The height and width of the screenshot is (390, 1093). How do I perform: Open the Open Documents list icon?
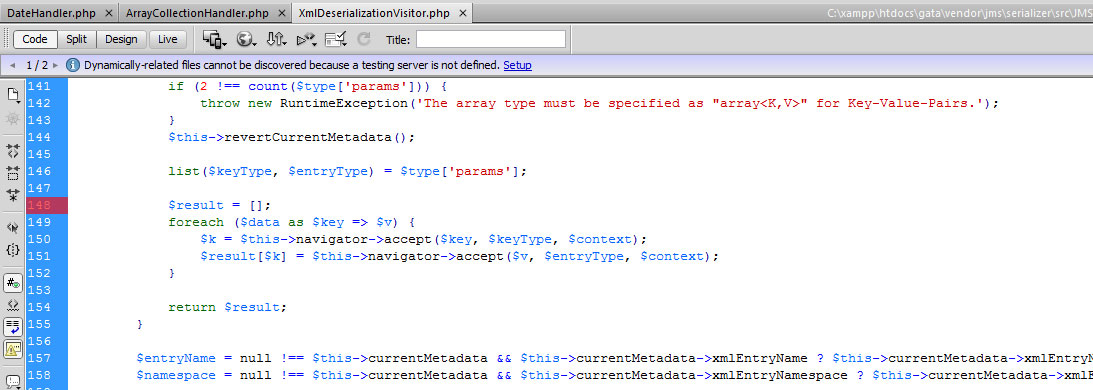tap(13, 96)
